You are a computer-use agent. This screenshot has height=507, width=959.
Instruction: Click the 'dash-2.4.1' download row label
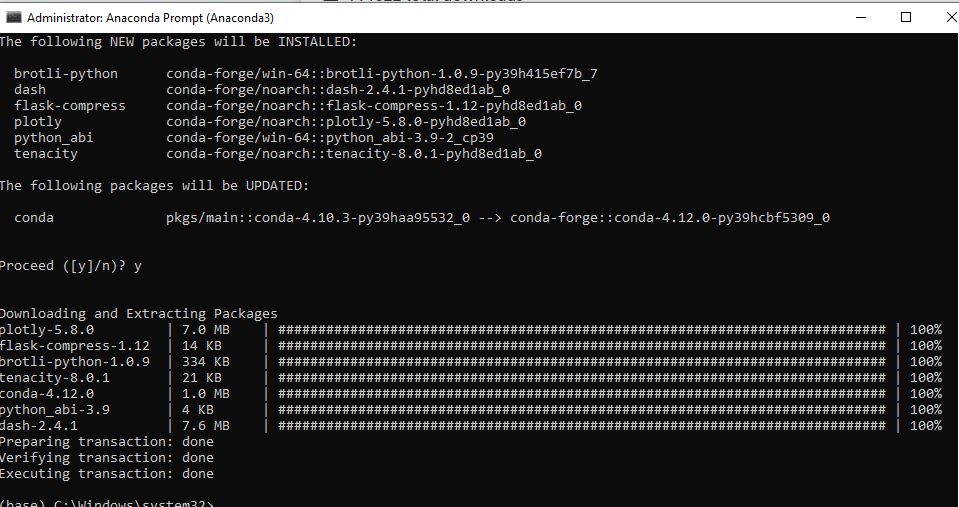[39, 426]
